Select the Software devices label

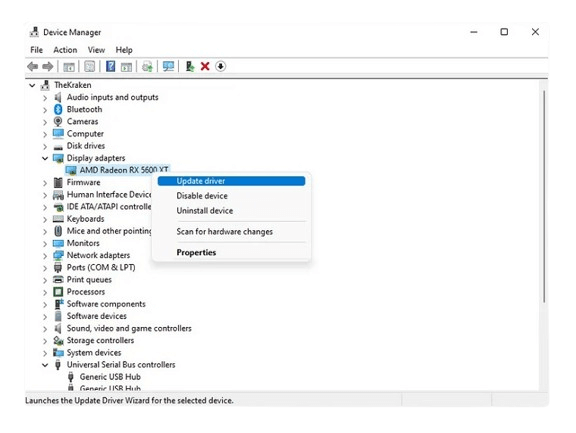point(97,316)
